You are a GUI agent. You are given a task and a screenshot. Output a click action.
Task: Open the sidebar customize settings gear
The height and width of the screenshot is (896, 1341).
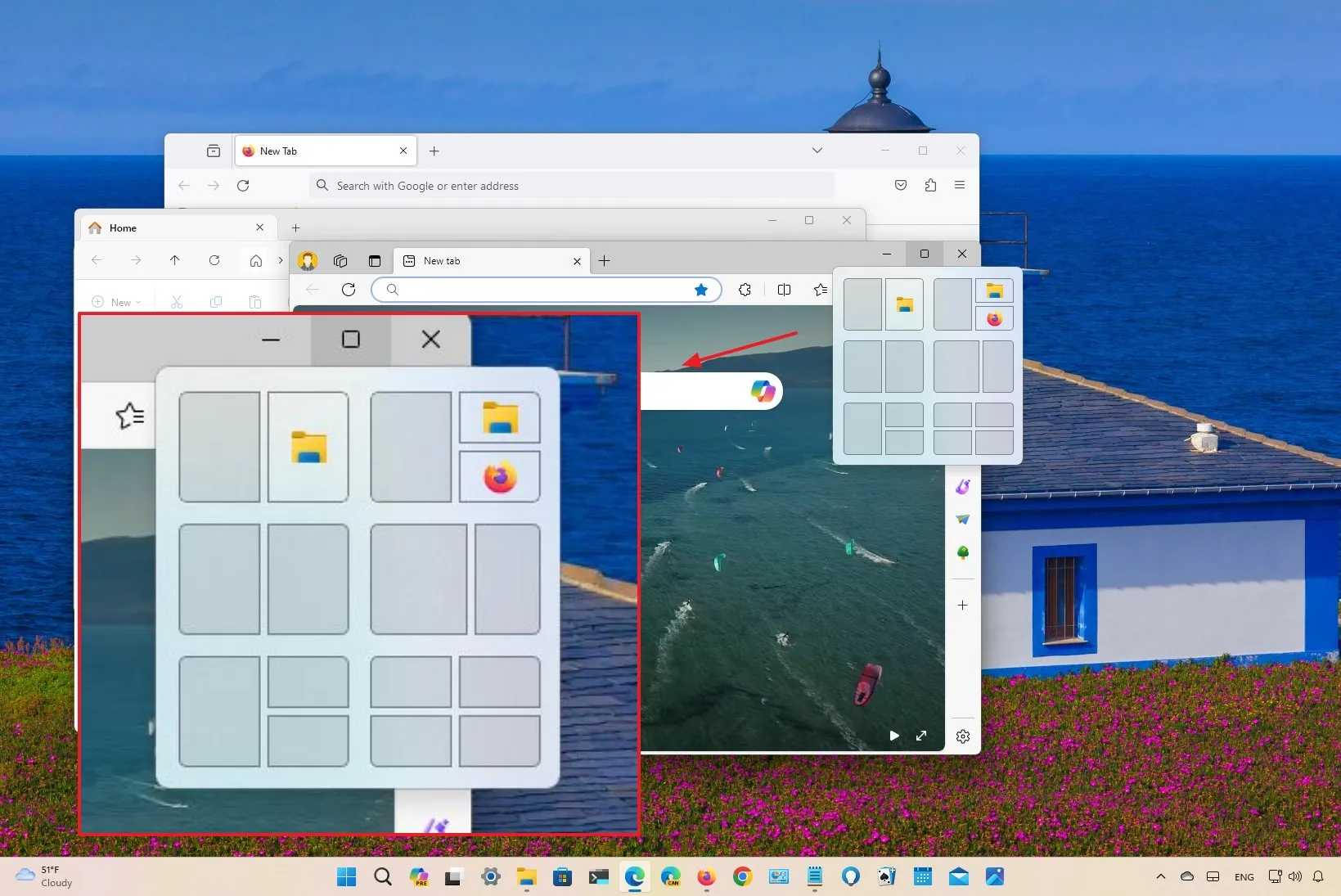963,736
